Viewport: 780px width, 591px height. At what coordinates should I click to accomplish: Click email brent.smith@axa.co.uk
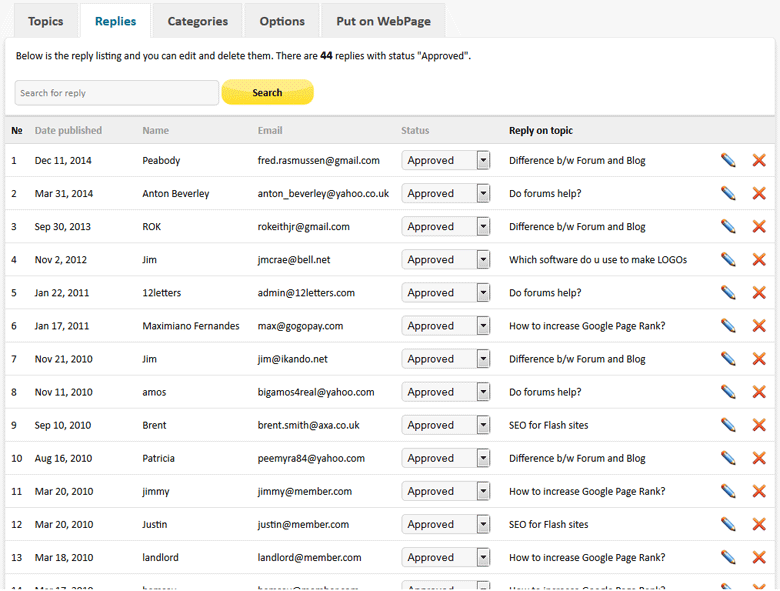tap(308, 425)
